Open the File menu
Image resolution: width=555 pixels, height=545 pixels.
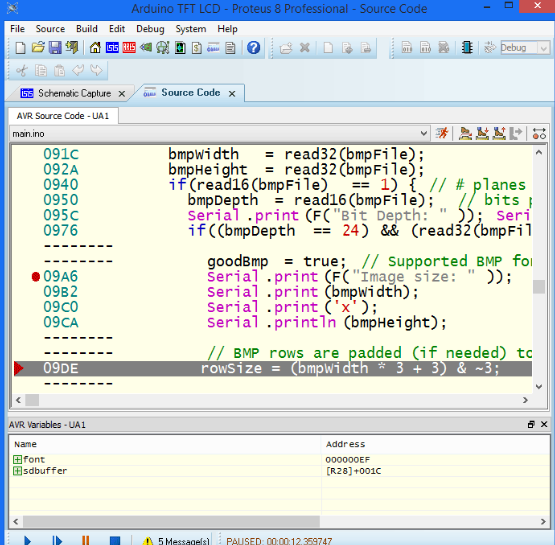click(17, 29)
